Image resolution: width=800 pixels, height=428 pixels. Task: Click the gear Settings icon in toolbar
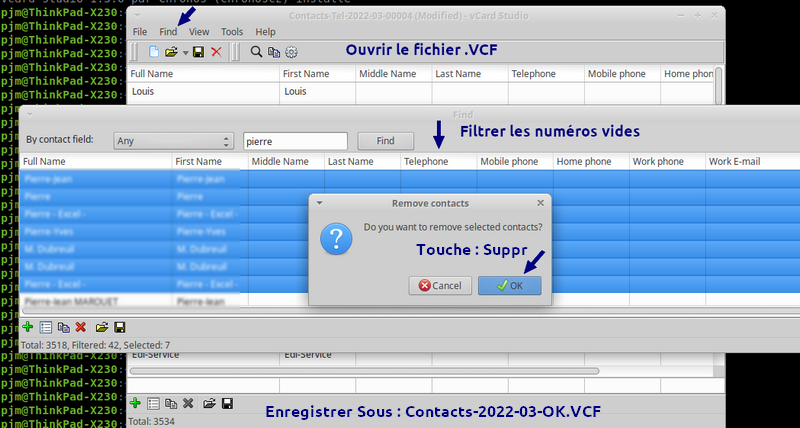click(291, 52)
